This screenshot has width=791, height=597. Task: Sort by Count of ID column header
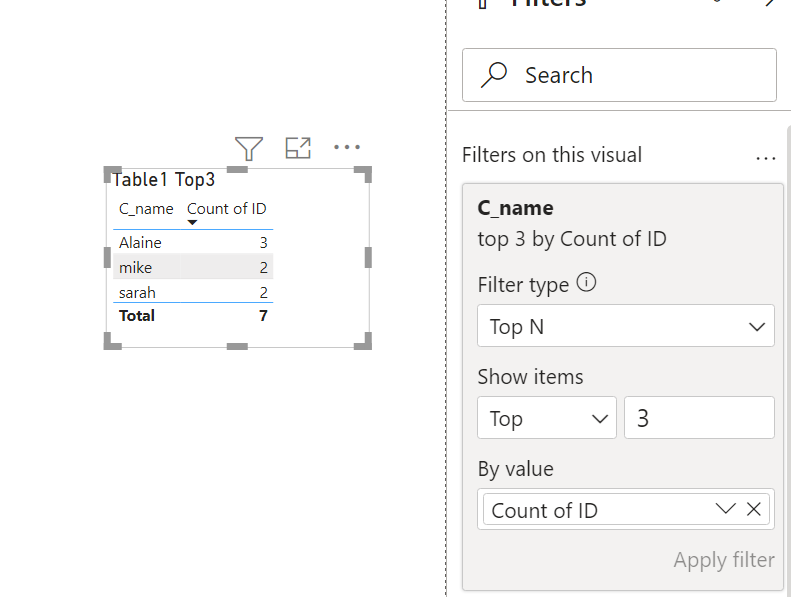pyautogui.click(x=227, y=209)
